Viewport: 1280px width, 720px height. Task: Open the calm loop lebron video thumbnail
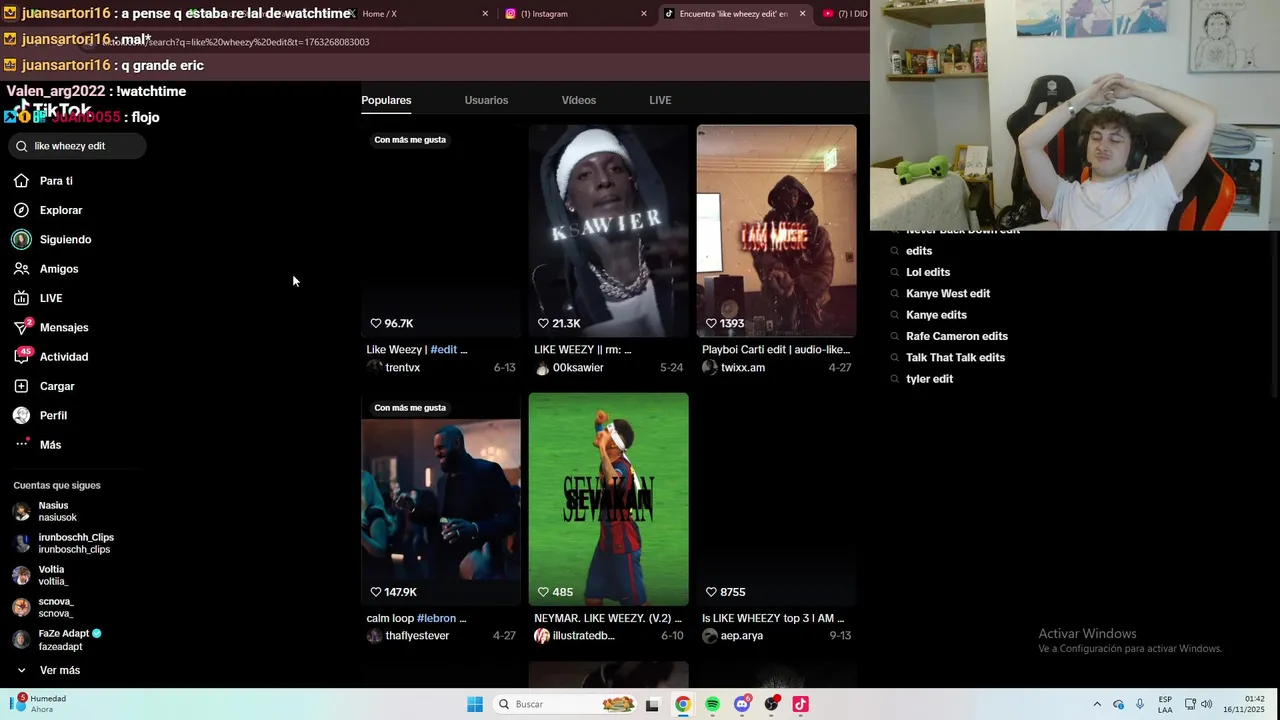(x=441, y=499)
